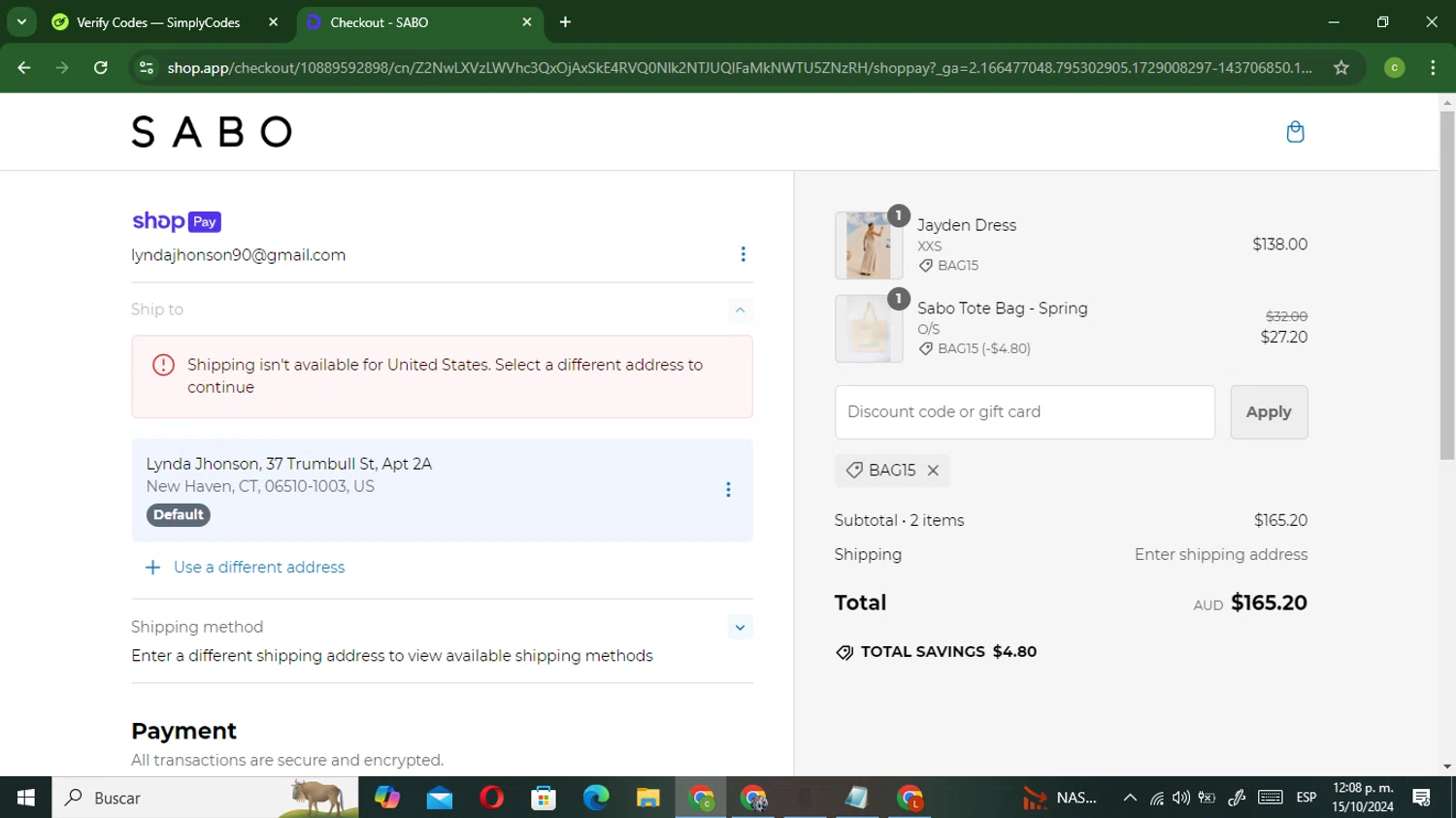Screen dimensions: 1456x818
Task: Open account options menu beside email
Action: pyautogui.click(x=743, y=254)
